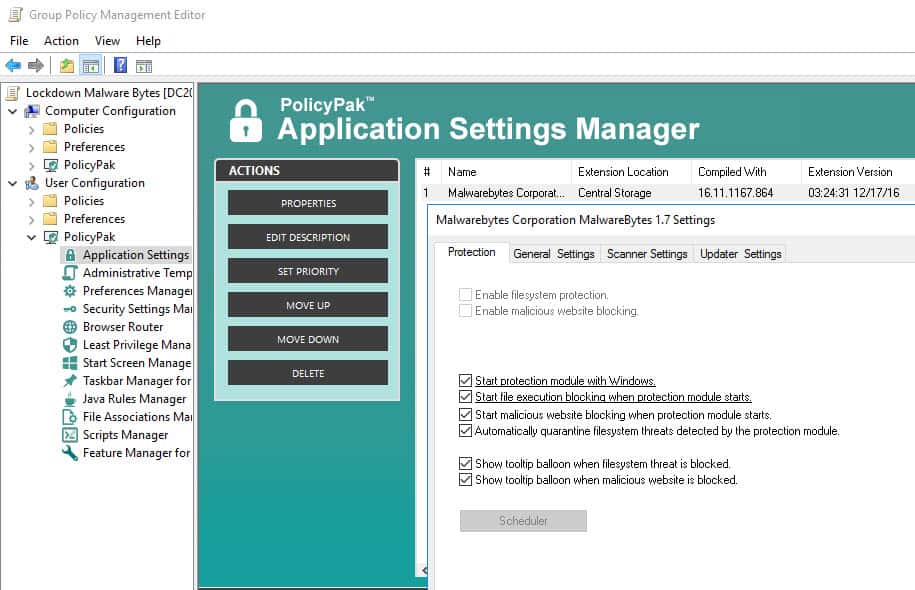Switch to the Scanner Settings tab
This screenshot has height=590, width=915.
click(x=647, y=254)
